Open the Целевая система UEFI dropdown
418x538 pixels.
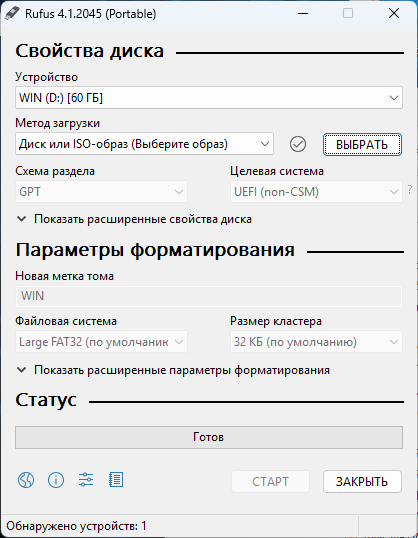(316, 192)
